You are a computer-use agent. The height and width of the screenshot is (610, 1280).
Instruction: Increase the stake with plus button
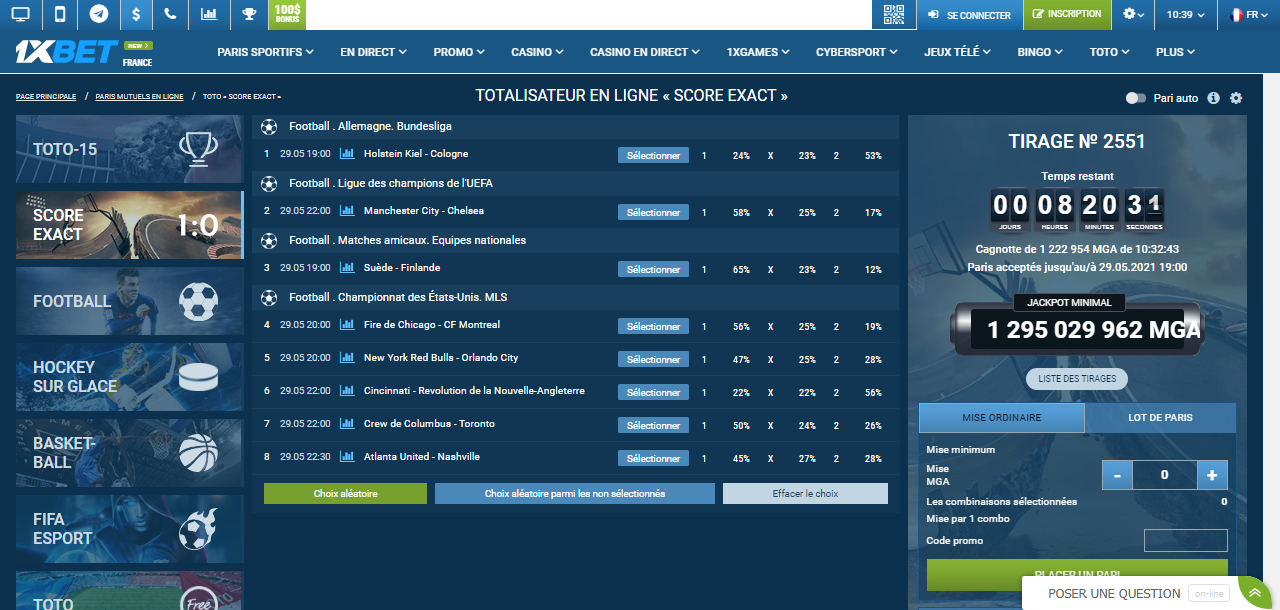[x=1212, y=475]
